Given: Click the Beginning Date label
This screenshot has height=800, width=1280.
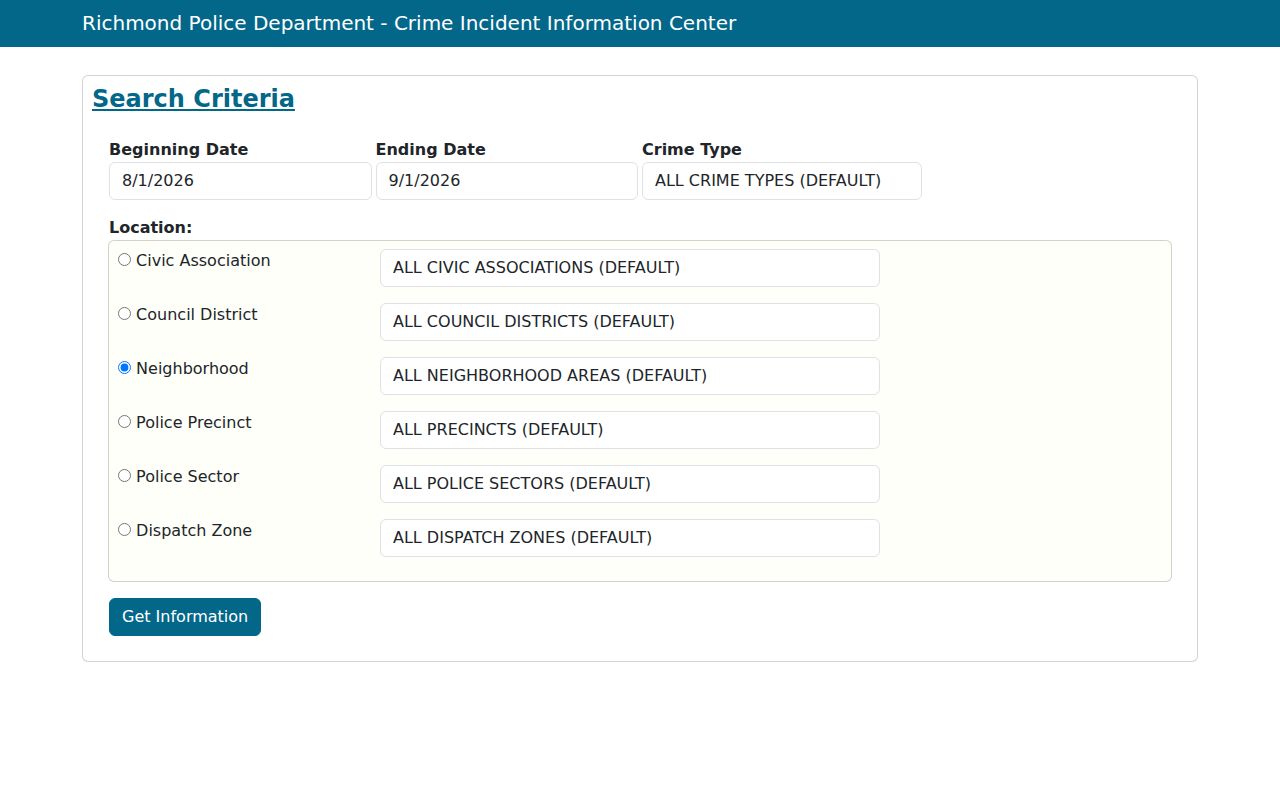Looking at the screenshot, I should pos(178,150).
